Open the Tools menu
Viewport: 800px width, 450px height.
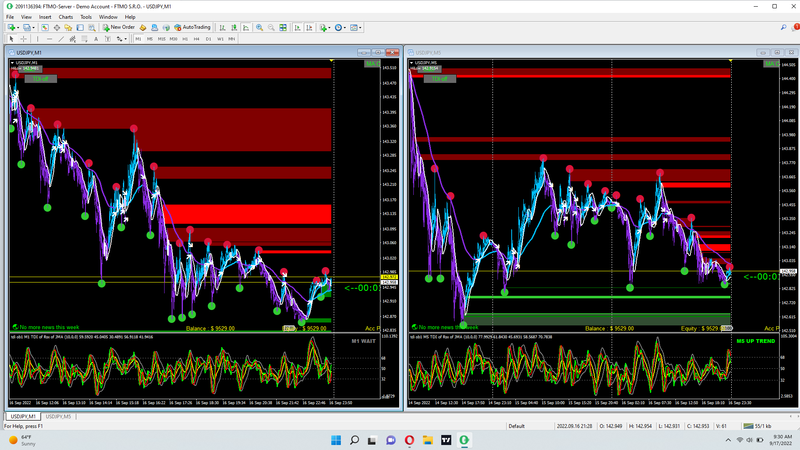coord(86,17)
